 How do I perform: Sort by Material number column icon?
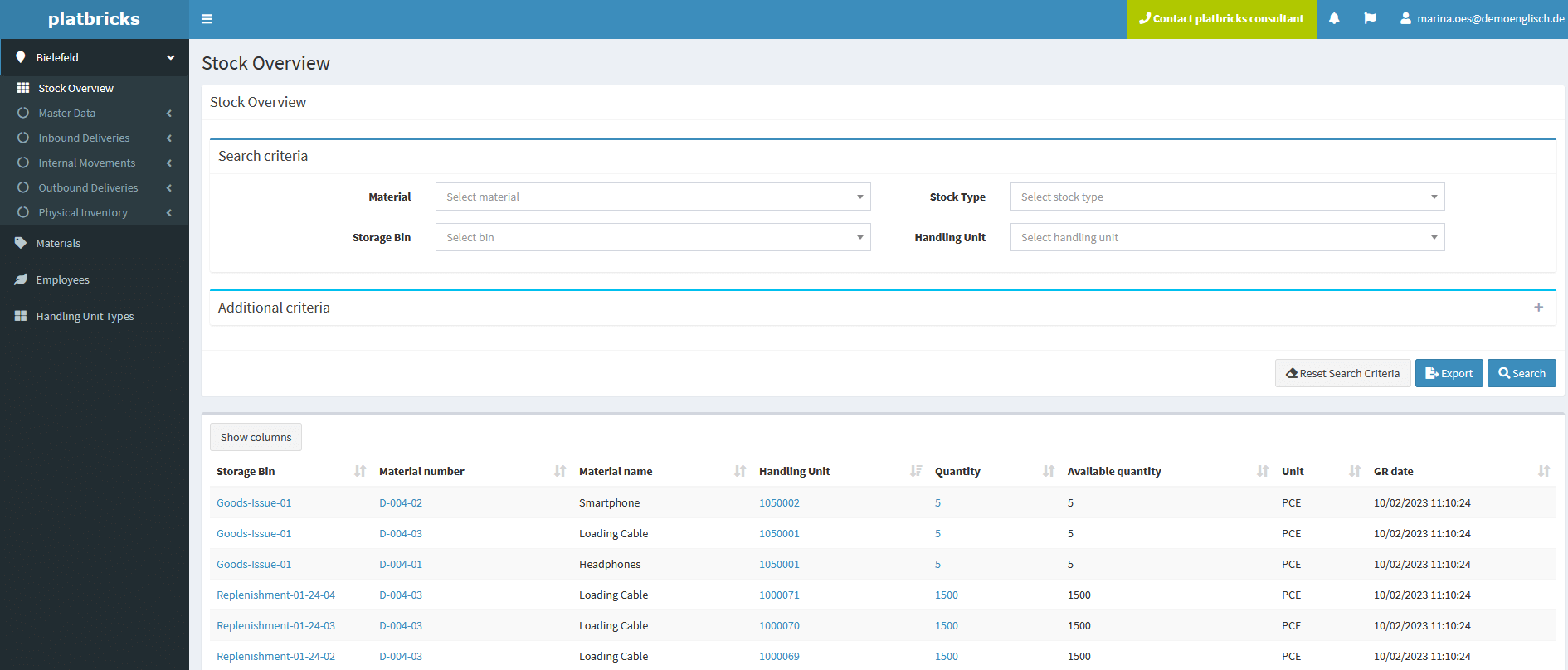[x=560, y=471]
